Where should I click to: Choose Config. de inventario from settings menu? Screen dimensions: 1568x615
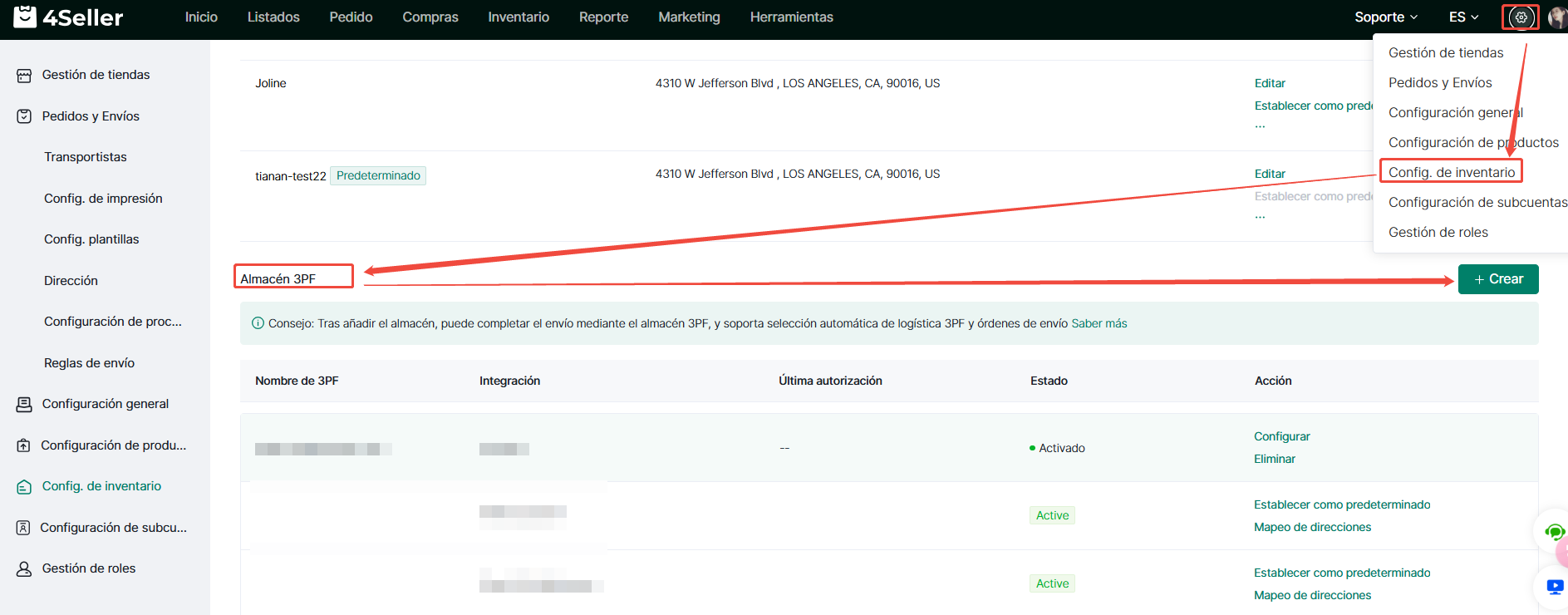(1451, 172)
